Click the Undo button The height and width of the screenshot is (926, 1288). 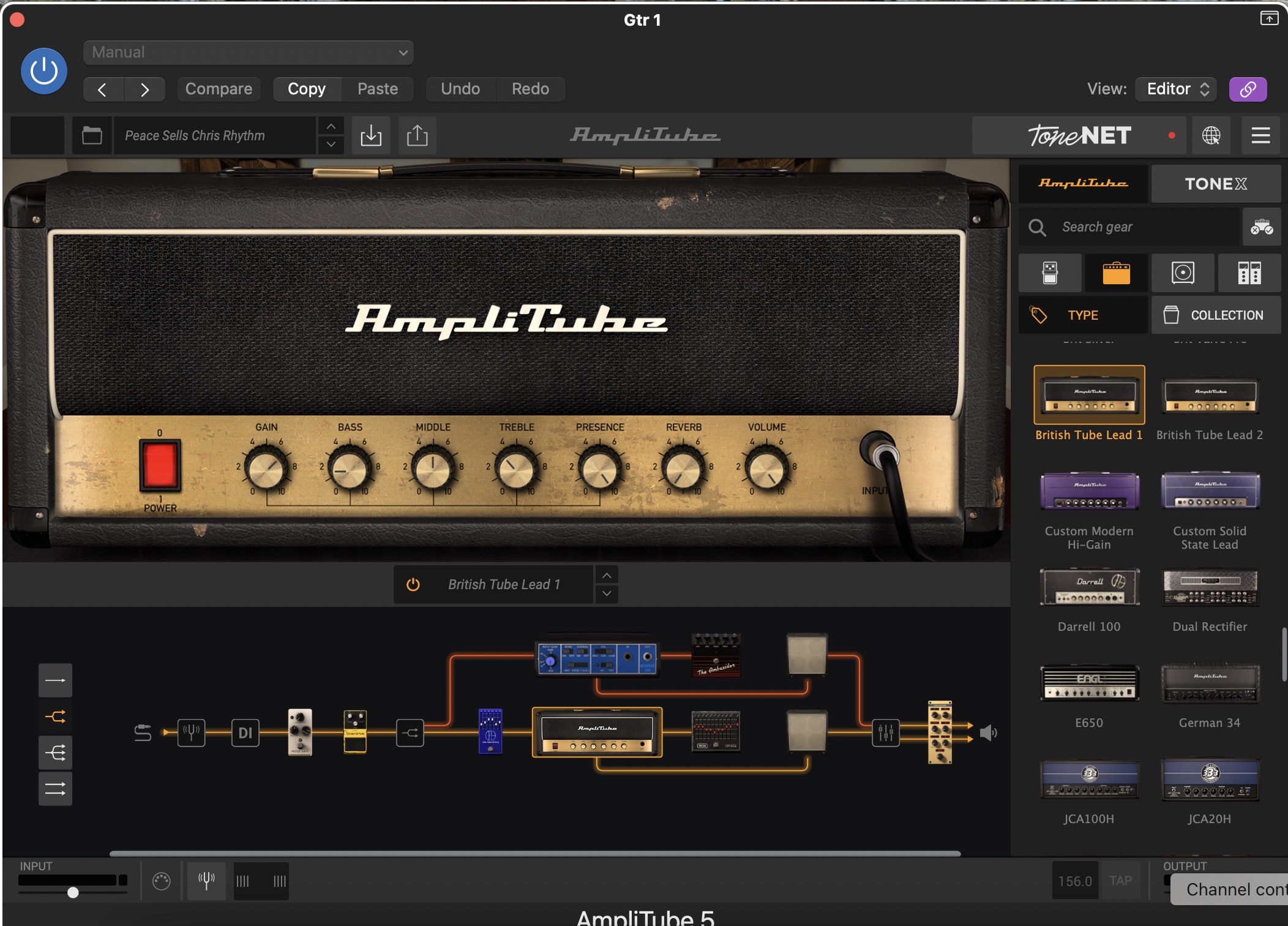(x=460, y=89)
